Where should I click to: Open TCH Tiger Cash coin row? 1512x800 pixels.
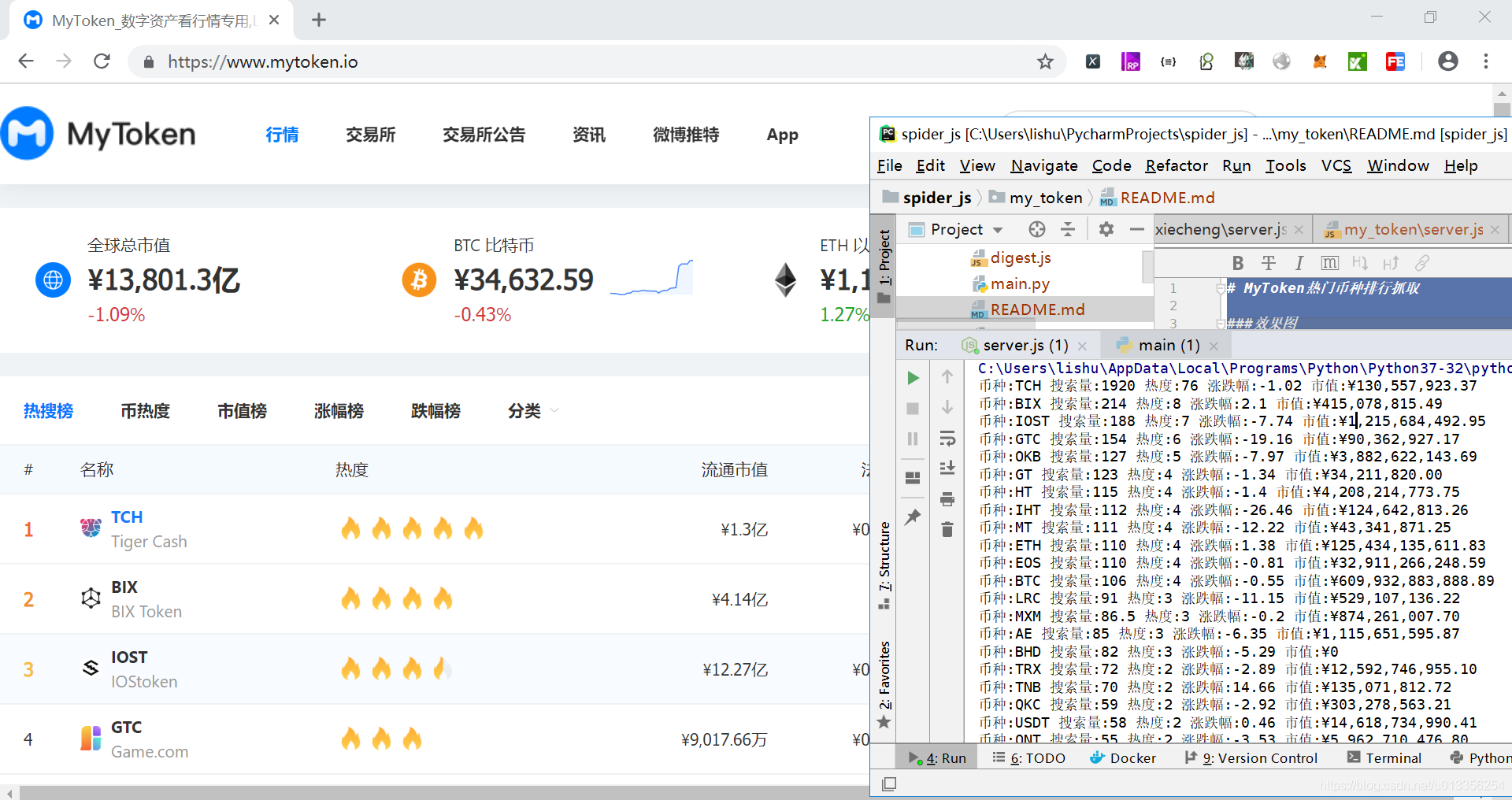tap(435, 529)
